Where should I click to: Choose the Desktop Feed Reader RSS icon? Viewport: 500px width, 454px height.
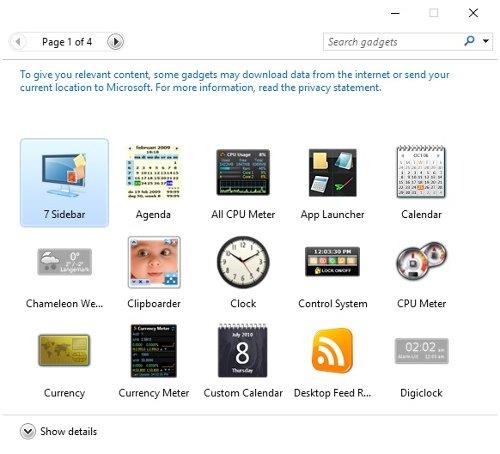pyautogui.click(x=332, y=350)
